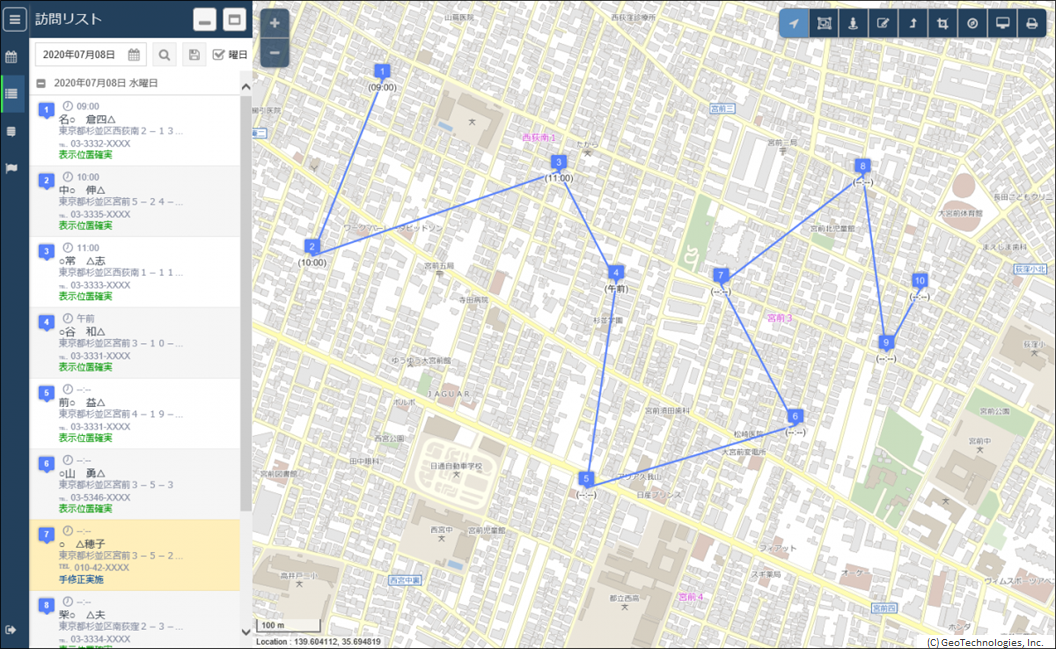This screenshot has width=1056, height=650.
Task: Click phone number 03-3335-XXXX
Action: (100, 215)
